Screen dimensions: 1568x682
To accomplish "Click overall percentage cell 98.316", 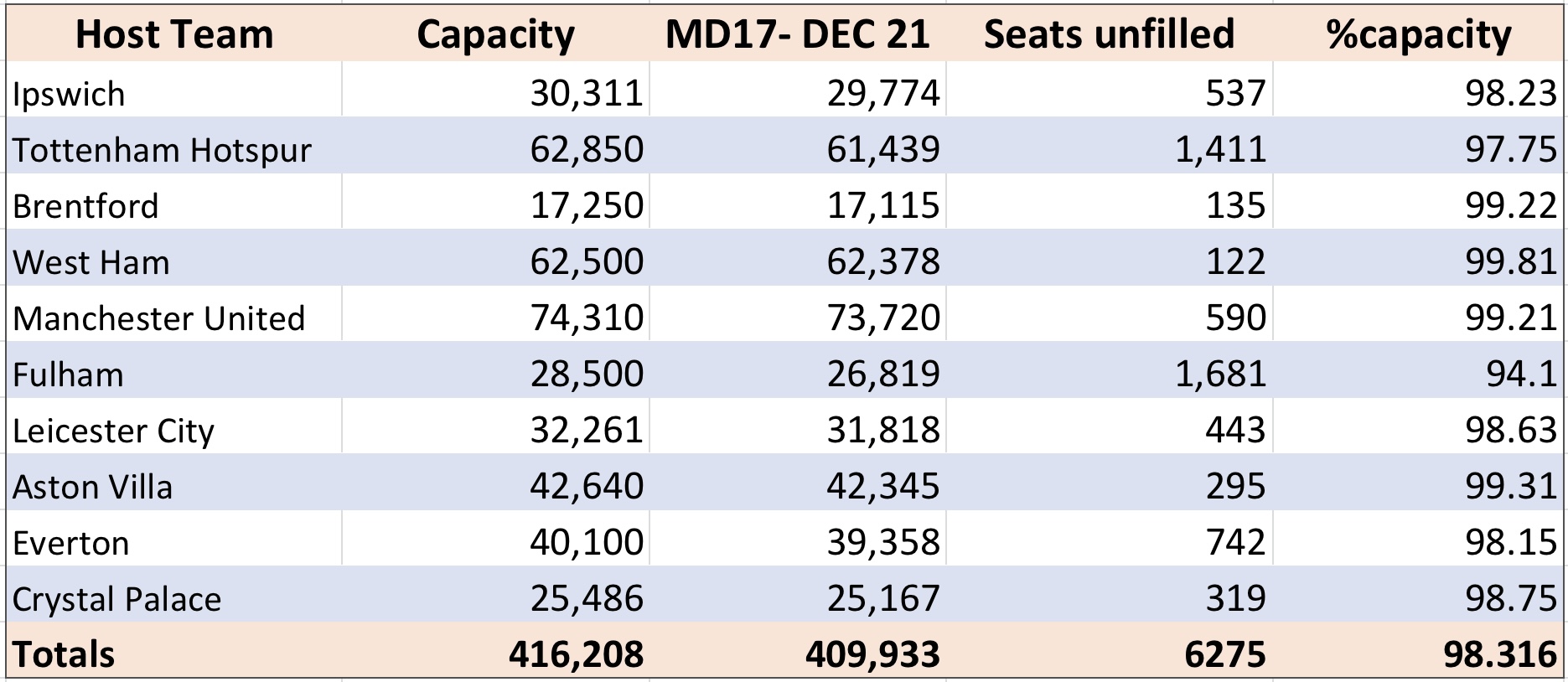I will point(1418,651).
